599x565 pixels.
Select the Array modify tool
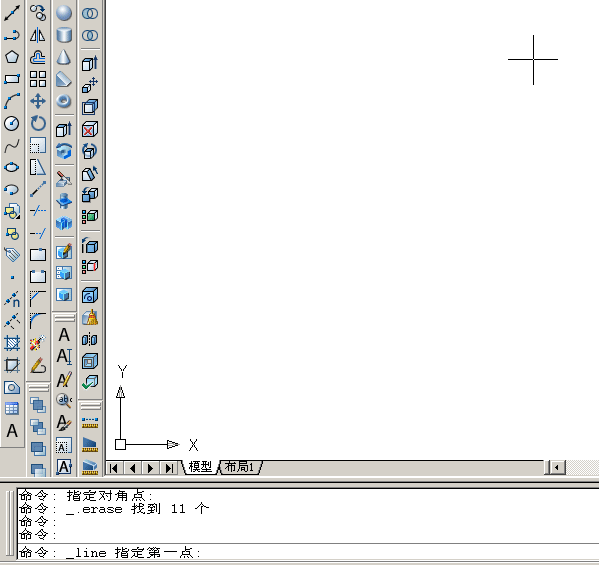[x=38, y=79]
